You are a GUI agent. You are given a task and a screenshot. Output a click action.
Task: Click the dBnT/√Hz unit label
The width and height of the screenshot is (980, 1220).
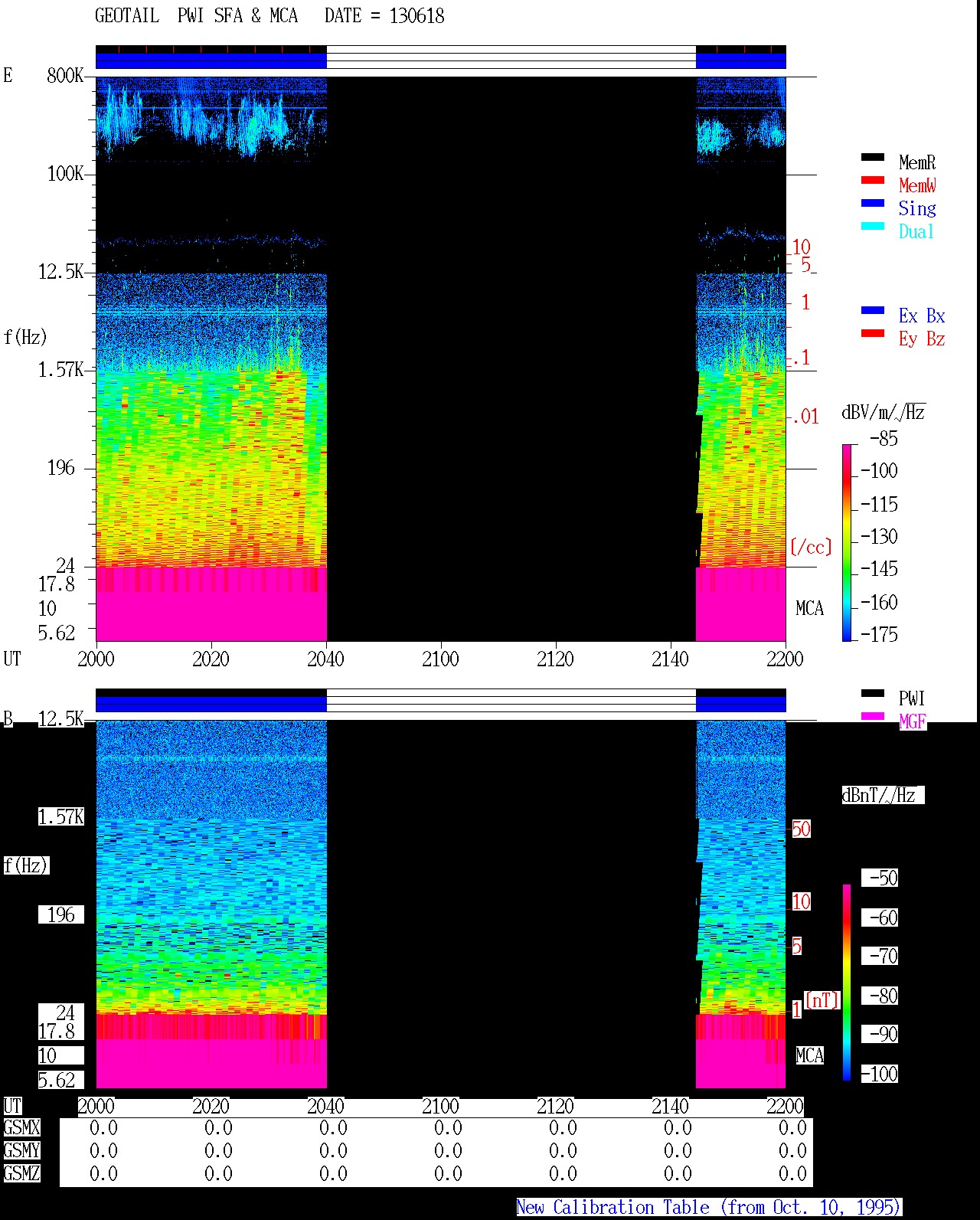883,795
